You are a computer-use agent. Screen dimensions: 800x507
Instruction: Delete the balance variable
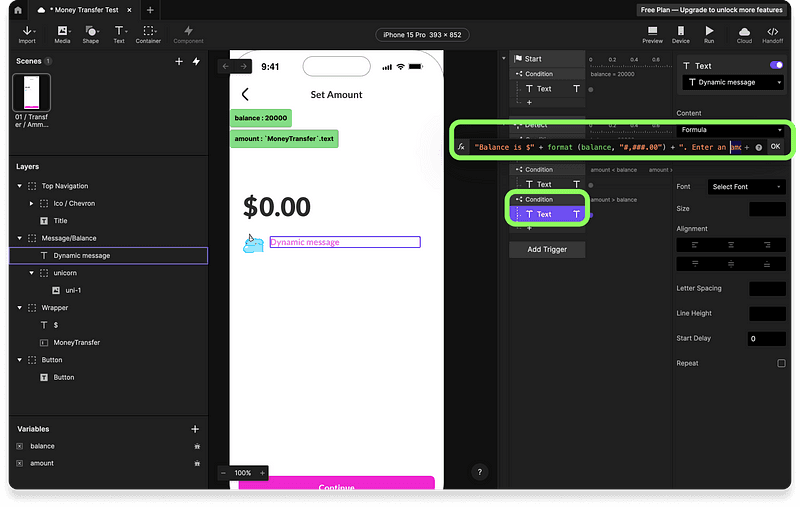coord(197,446)
